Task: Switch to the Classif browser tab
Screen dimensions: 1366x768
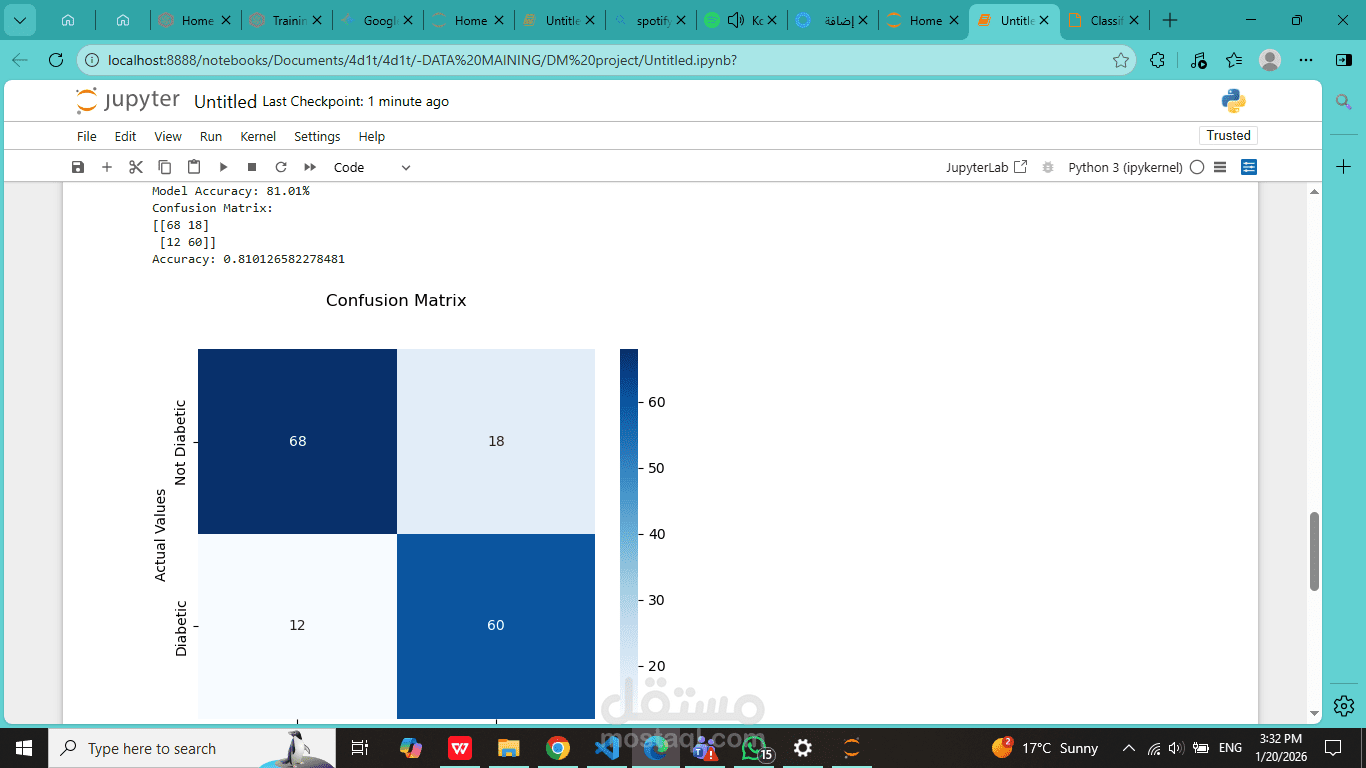Action: pyautogui.click(x=1103, y=20)
